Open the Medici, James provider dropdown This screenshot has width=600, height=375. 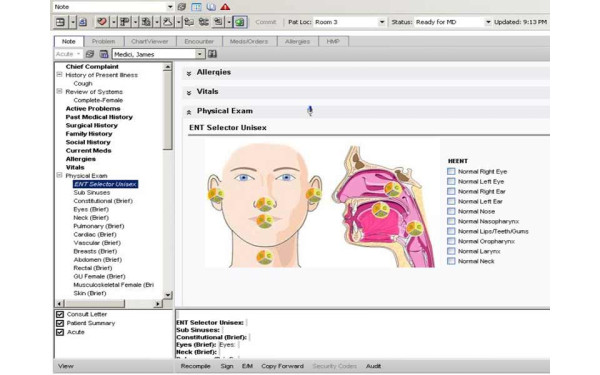coord(199,54)
